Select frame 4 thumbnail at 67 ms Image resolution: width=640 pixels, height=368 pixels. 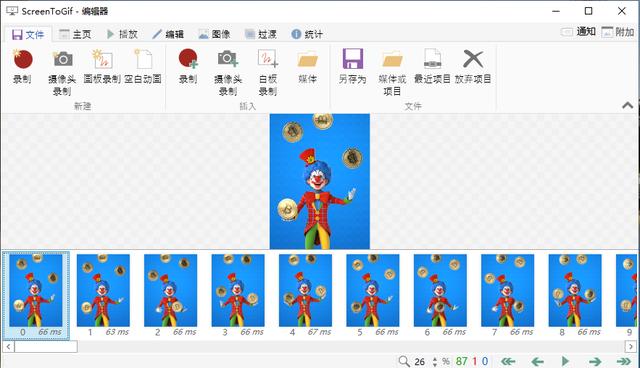305,295
